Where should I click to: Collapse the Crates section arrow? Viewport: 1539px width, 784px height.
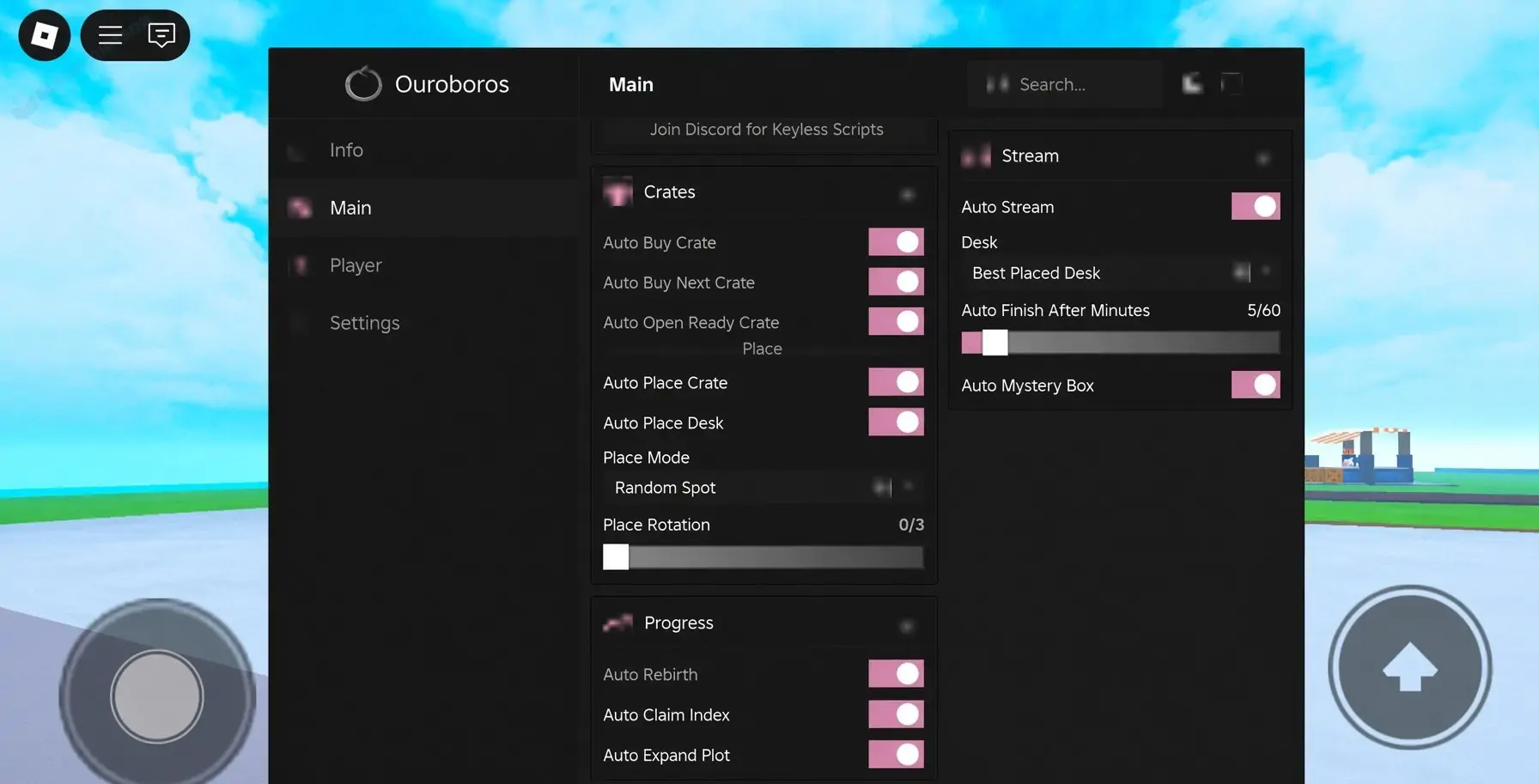[907, 195]
